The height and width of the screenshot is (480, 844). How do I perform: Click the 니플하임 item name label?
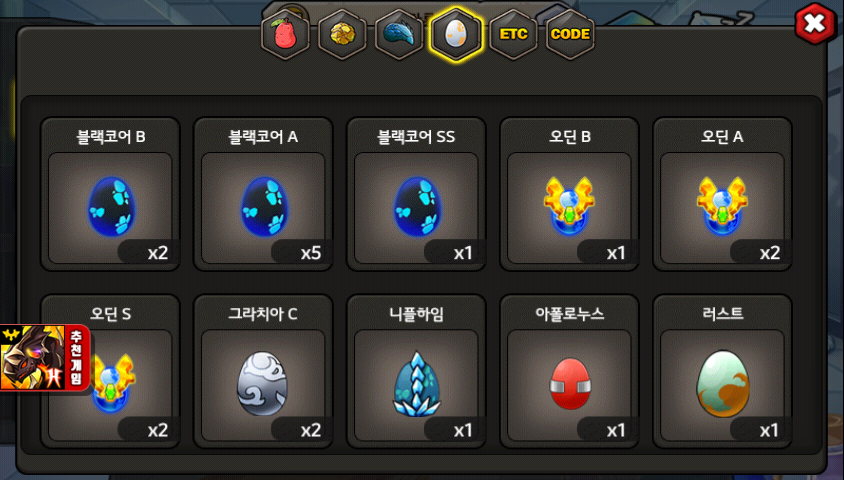pos(416,314)
